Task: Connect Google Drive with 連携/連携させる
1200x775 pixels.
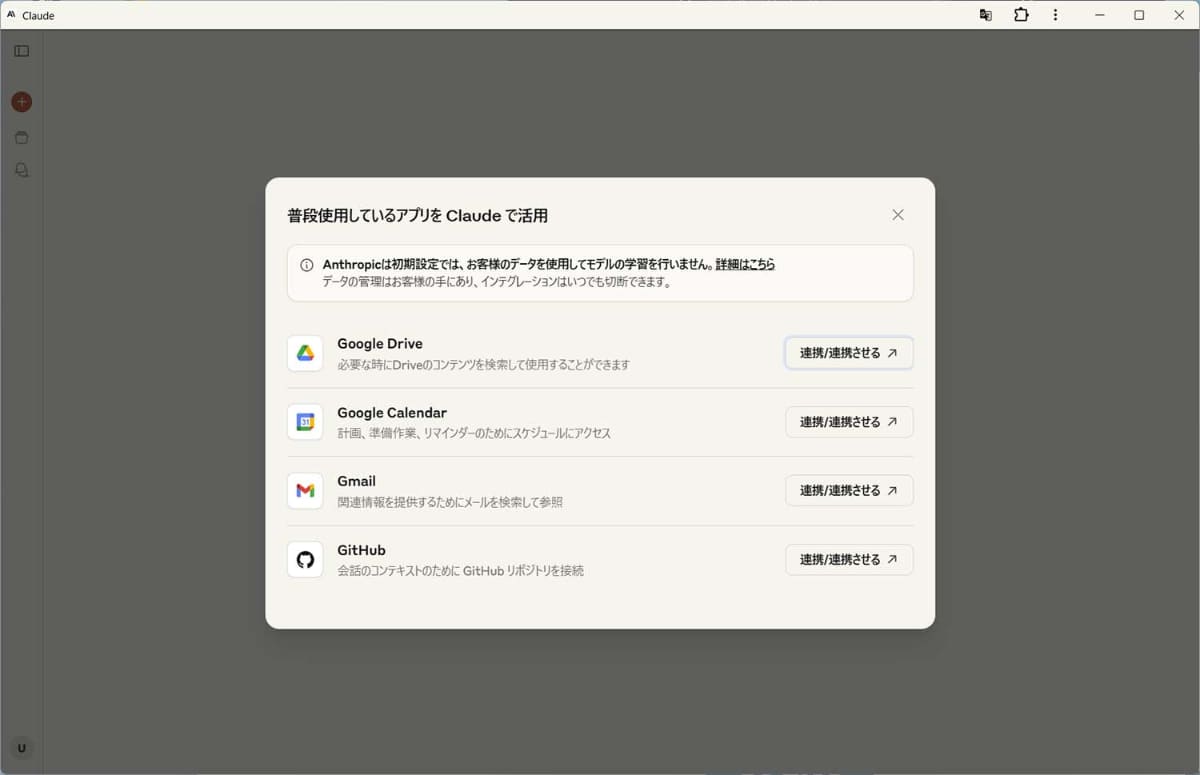Action: tap(849, 353)
